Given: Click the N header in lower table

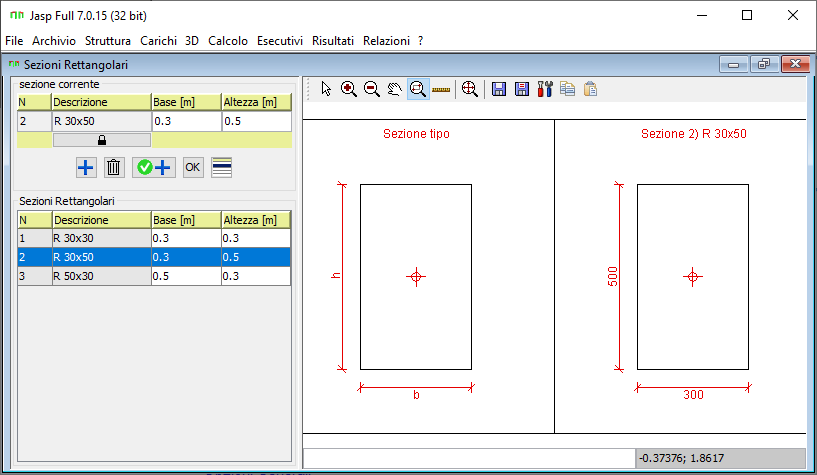Looking at the screenshot, I should [35, 220].
